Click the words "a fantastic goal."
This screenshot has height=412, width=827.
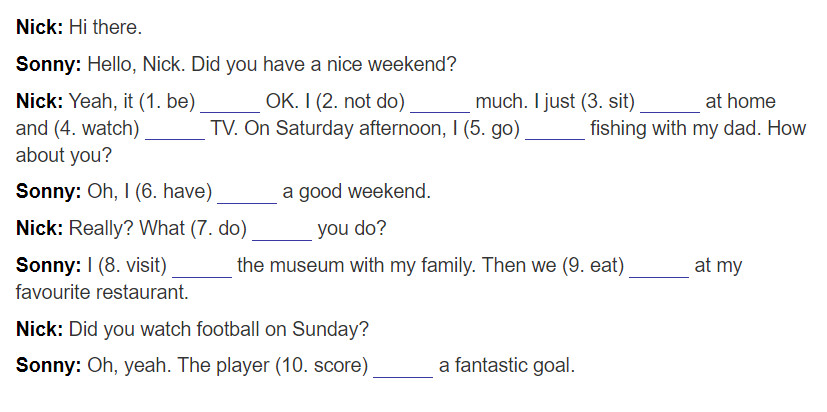[507, 366]
